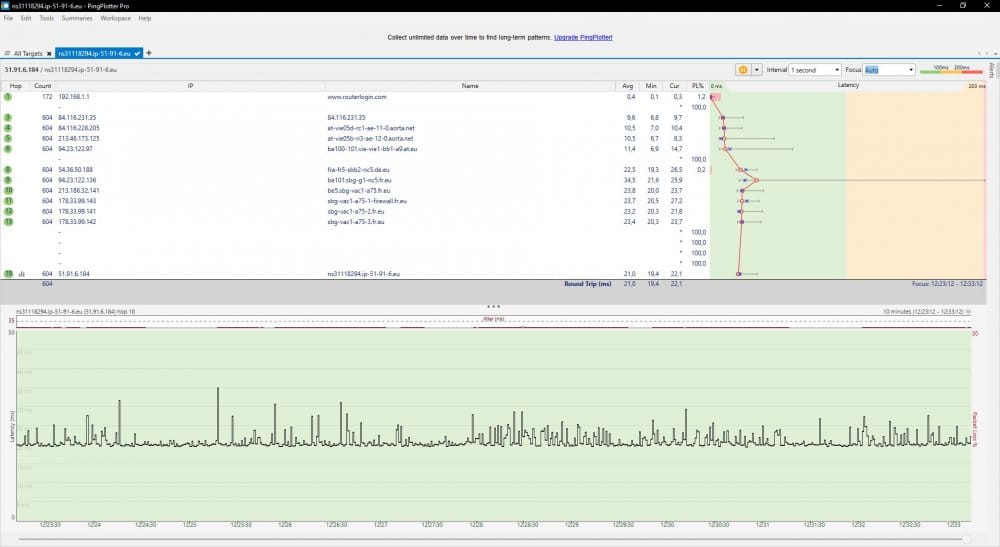The width and height of the screenshot is (1000, 547).
Task: Open the Summaries menu
Action: 77,18
